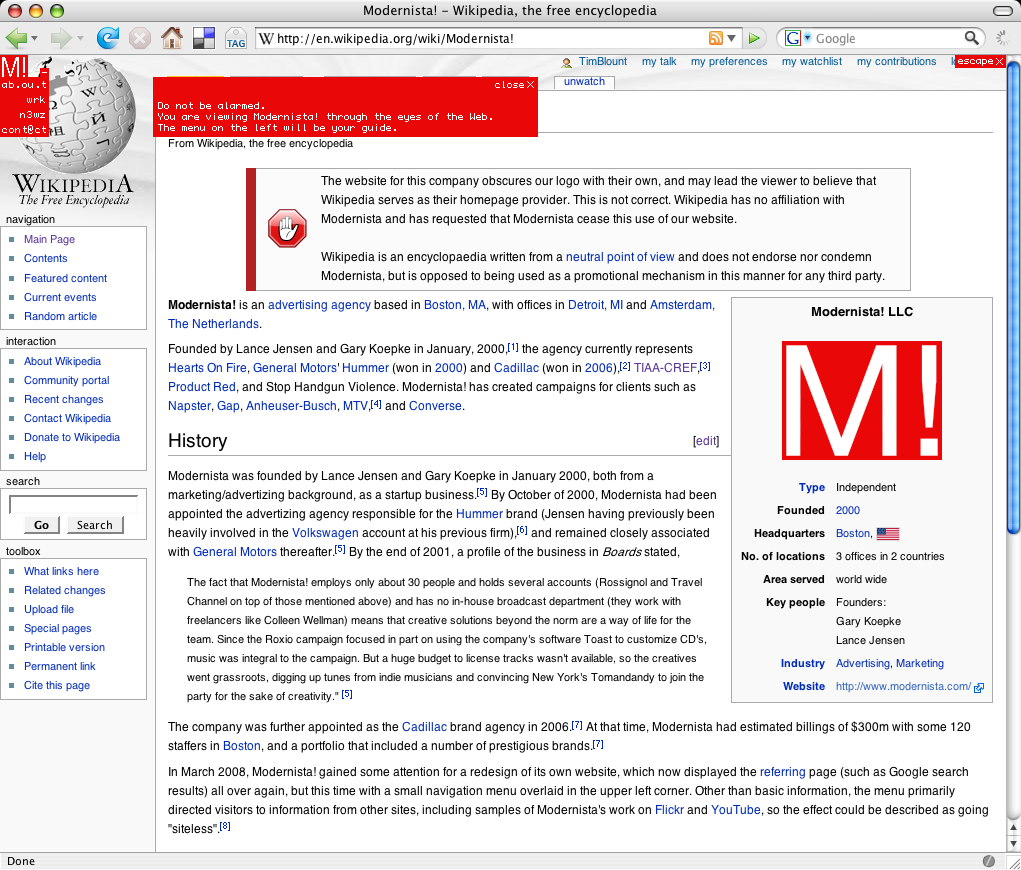
Task: Close the red Modernista notice banner
Action: point(514,85)
